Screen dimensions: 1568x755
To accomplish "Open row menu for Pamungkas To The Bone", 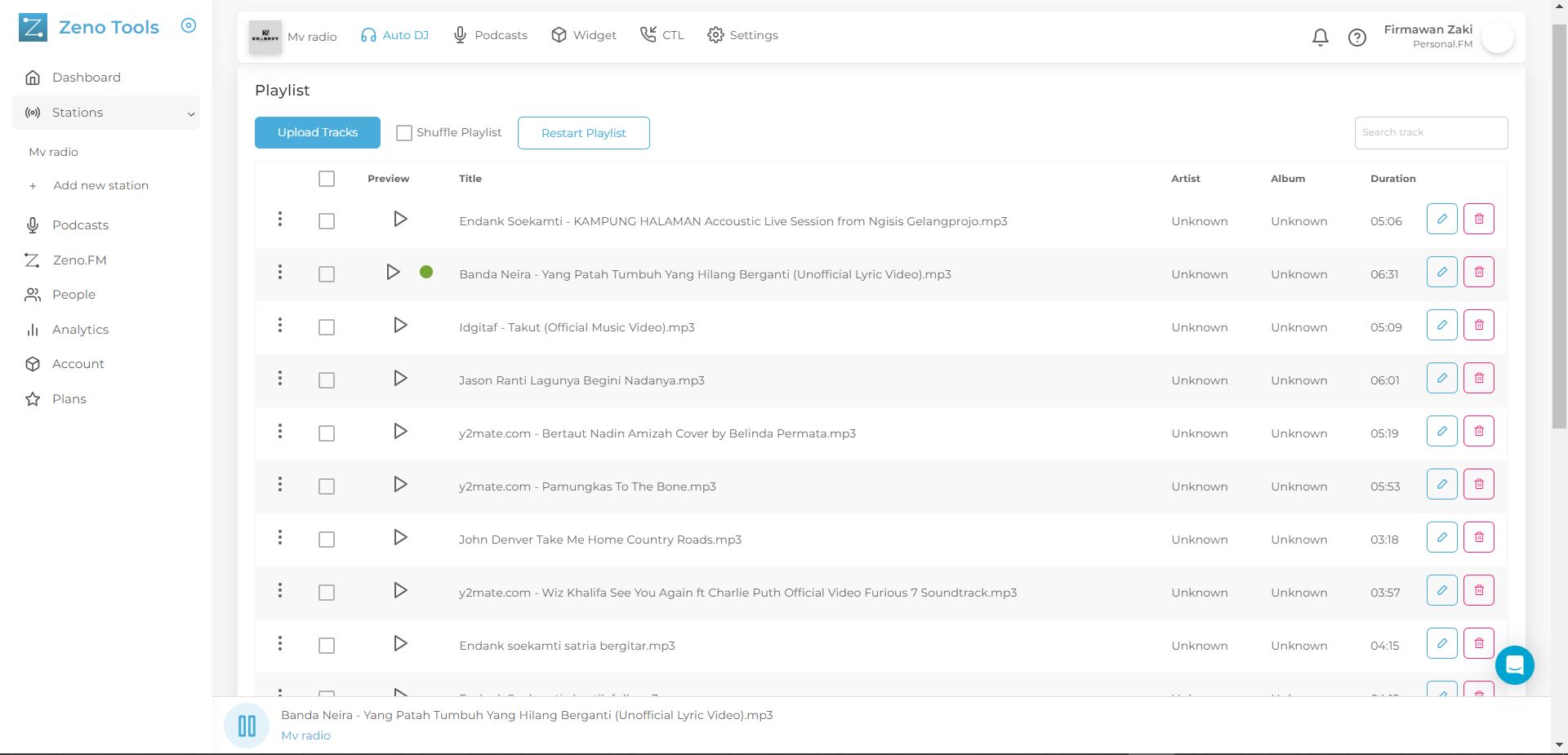I will (x=280, y=484).
